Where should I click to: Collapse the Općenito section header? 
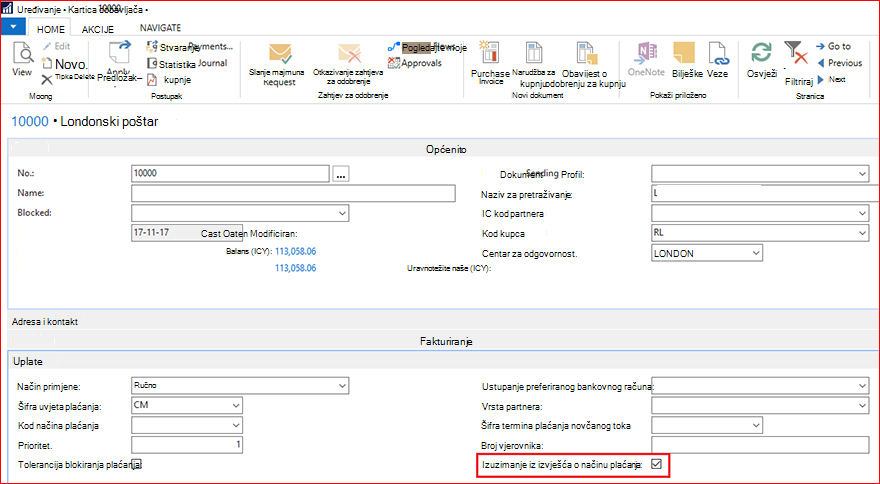446,150
